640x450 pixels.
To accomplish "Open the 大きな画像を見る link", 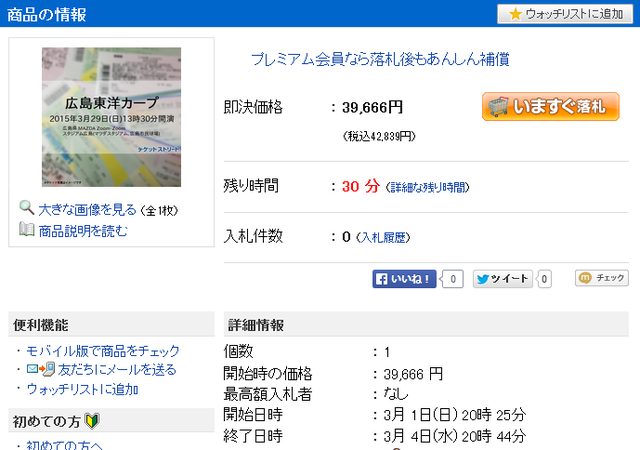I will pos(87,210).
